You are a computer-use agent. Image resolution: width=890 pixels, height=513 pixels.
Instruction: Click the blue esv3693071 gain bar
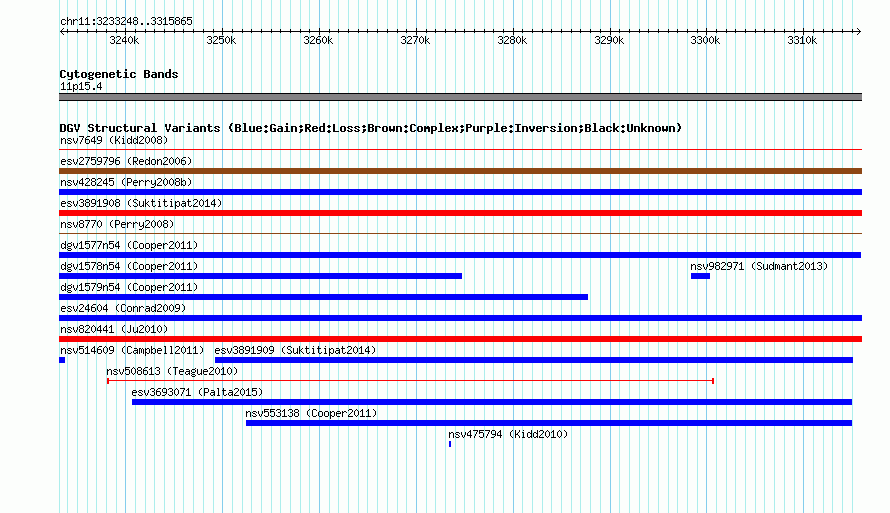coord(492,402)
